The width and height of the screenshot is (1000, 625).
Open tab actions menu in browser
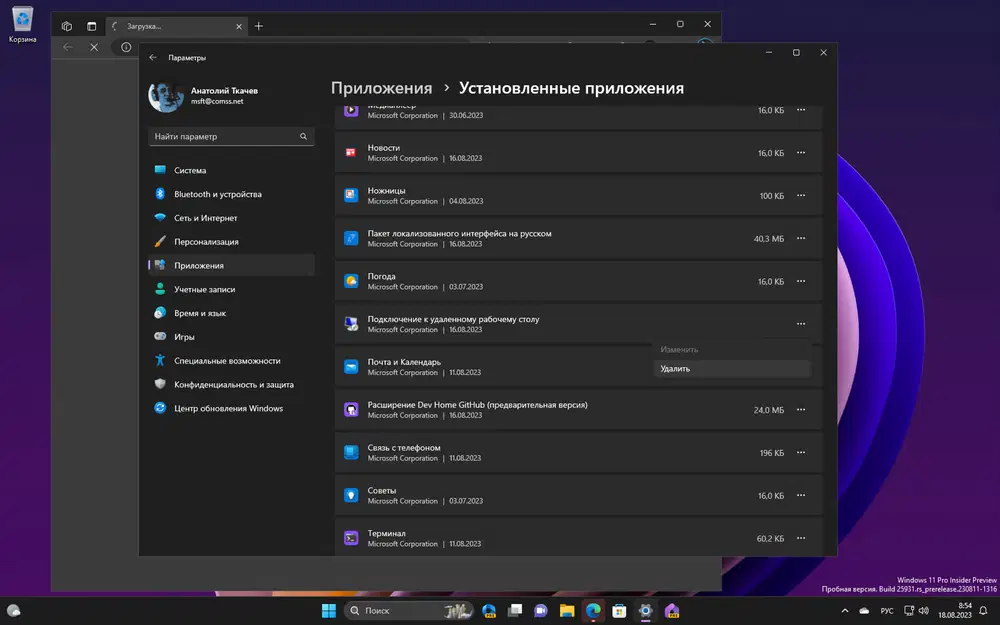click(92, 26)
